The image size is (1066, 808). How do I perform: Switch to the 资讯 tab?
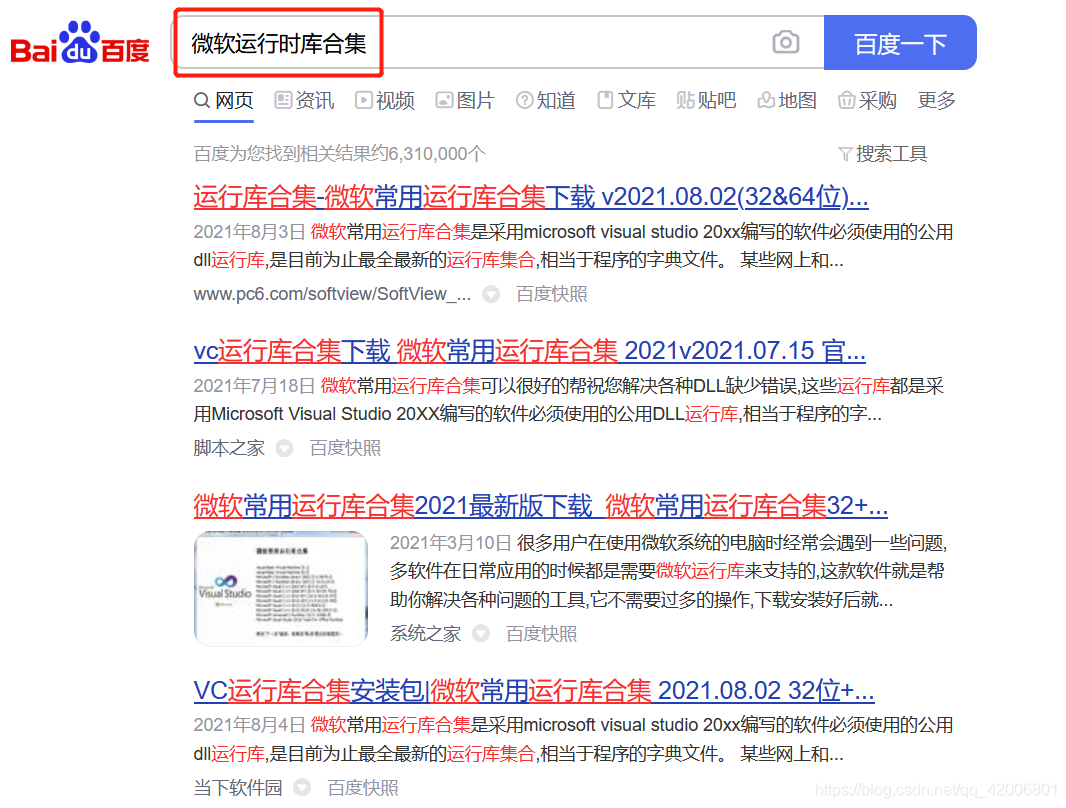[x=305, y=101]
